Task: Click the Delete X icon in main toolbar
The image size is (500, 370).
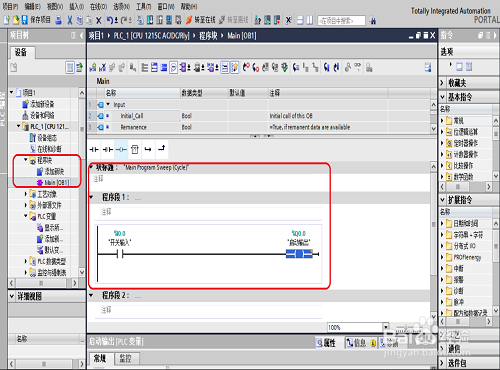Action: (x=99, y=20)
